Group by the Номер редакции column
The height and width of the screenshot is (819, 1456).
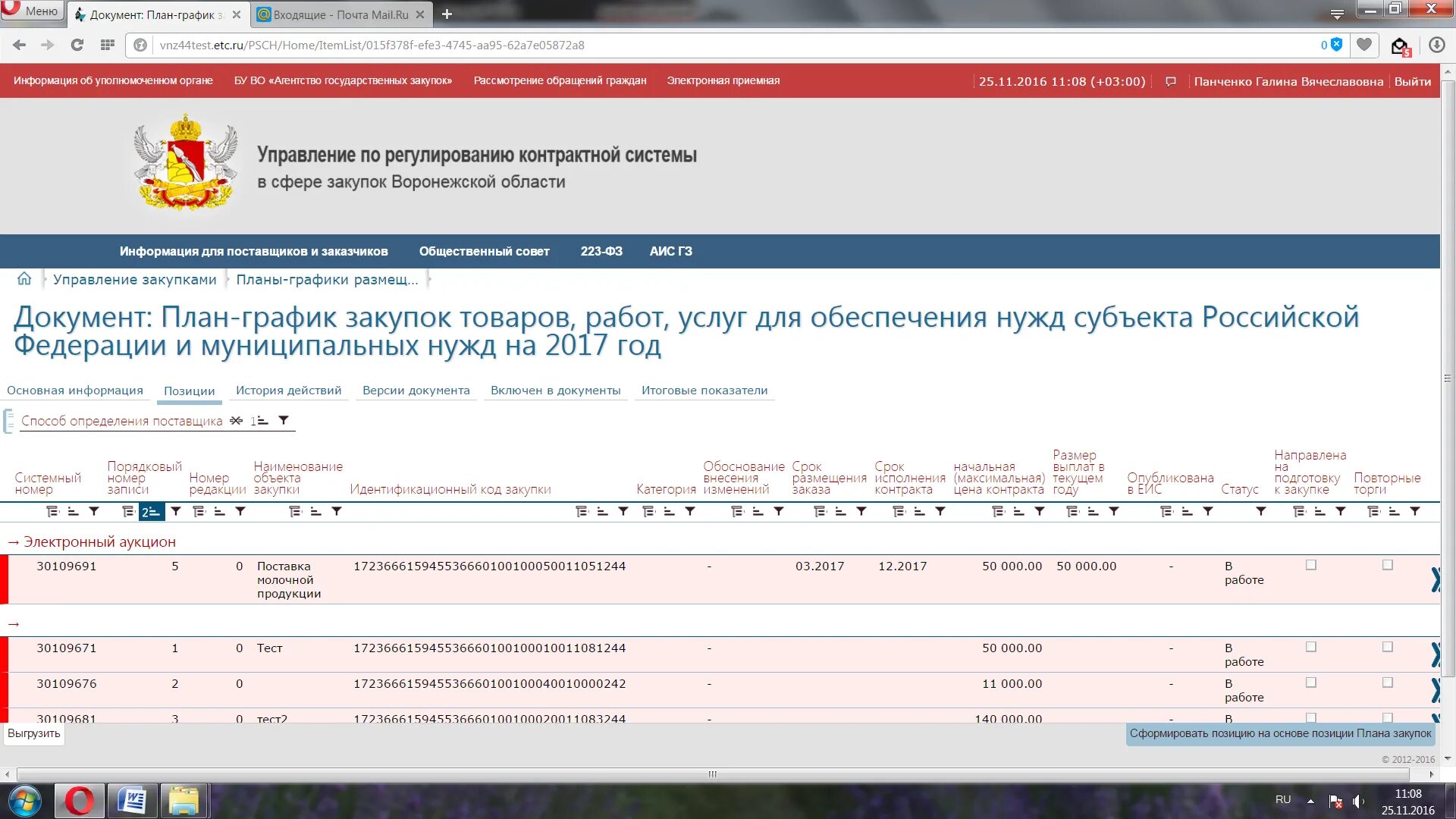coord(199,512)
